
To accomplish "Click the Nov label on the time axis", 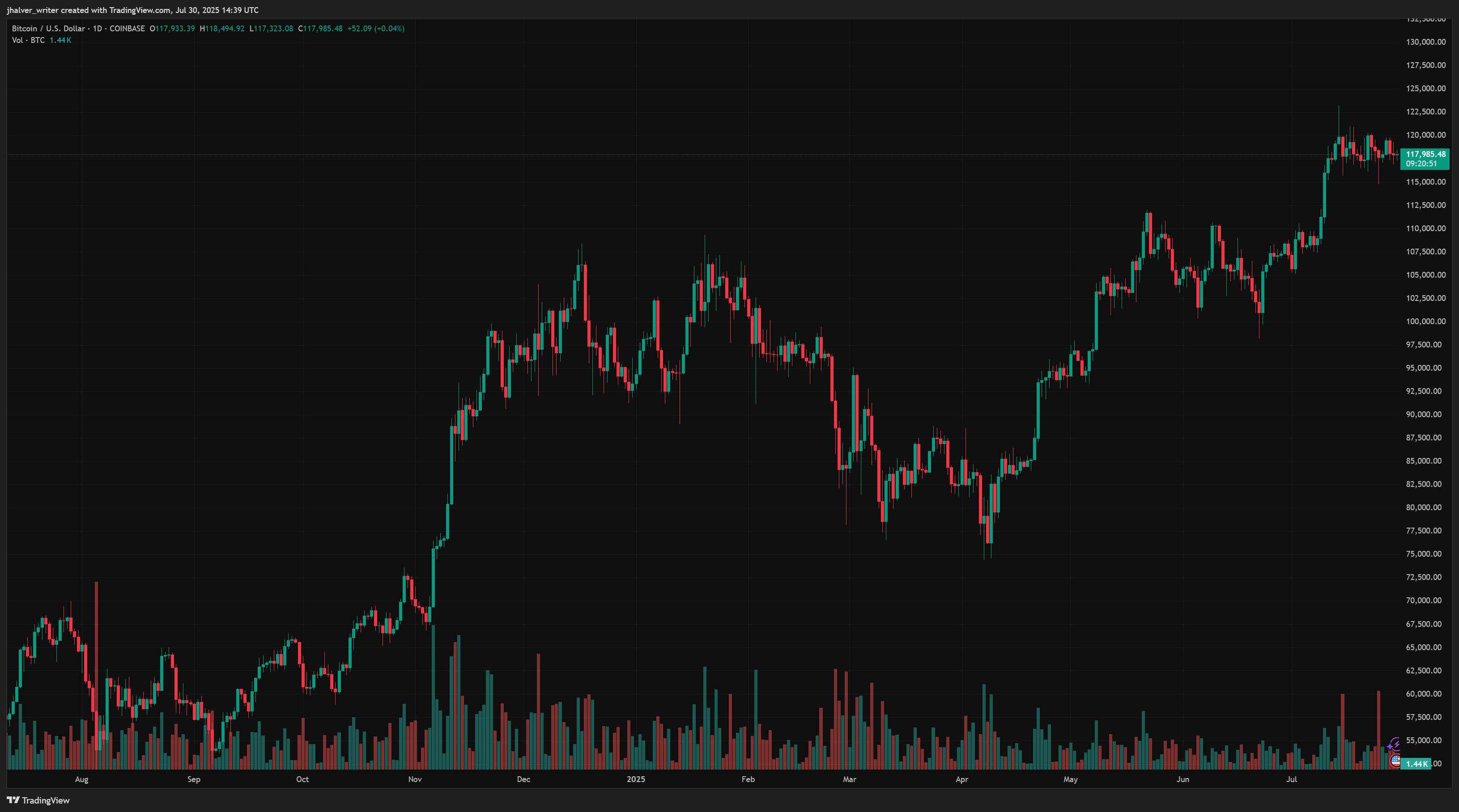I will 415,779.
